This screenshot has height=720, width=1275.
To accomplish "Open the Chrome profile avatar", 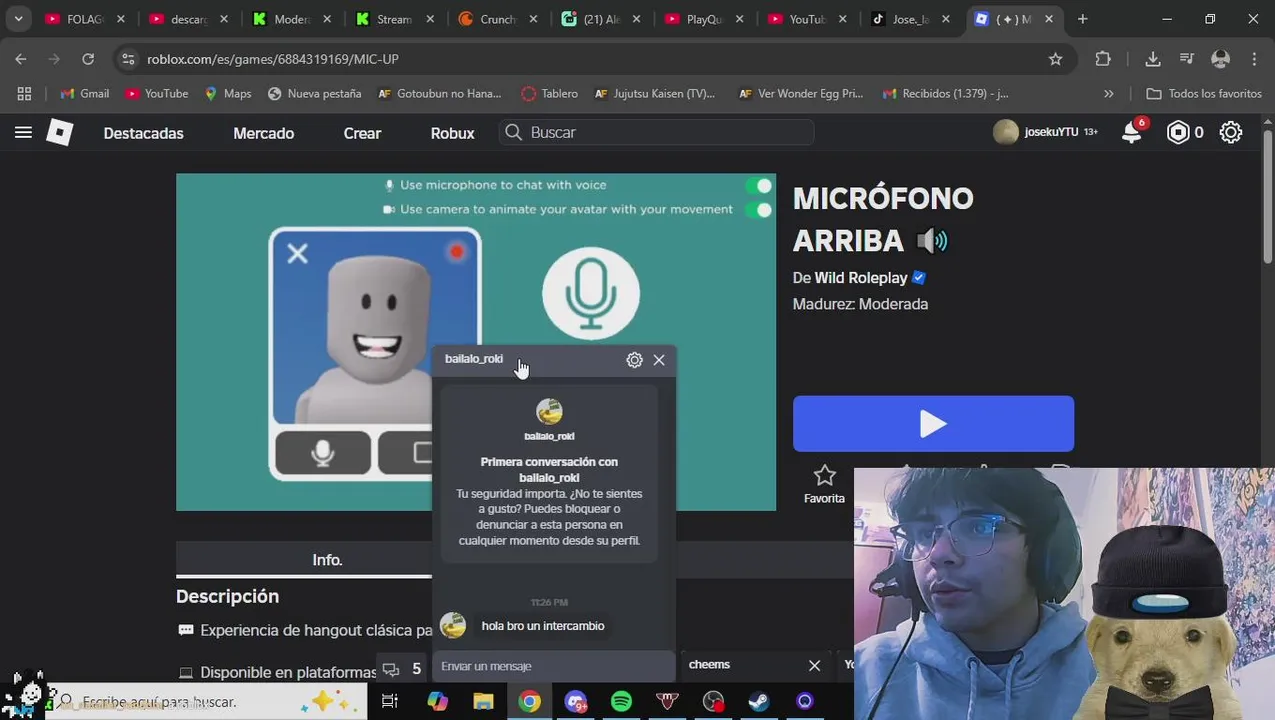I will (1220, 59).
